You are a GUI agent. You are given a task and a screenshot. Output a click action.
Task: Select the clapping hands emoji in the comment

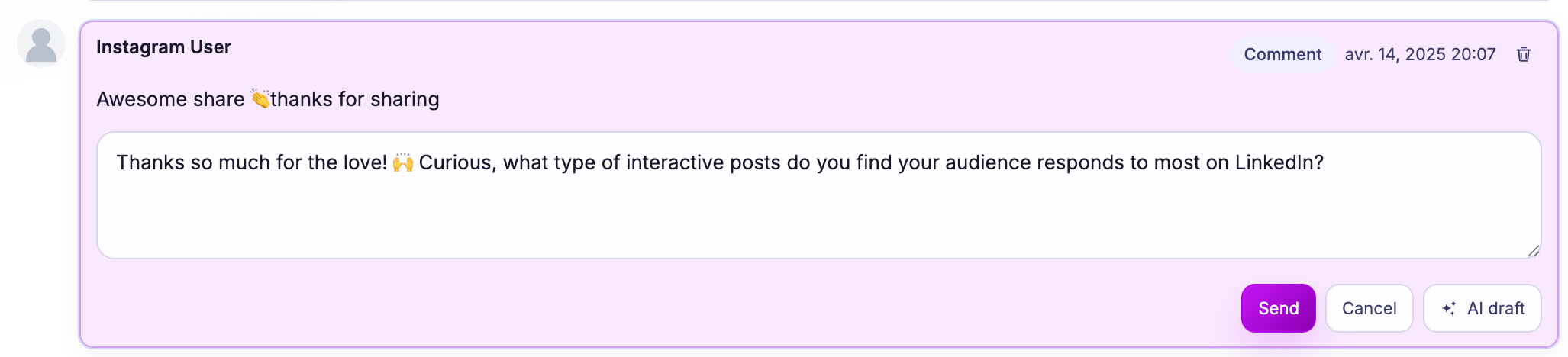point(260,99)
